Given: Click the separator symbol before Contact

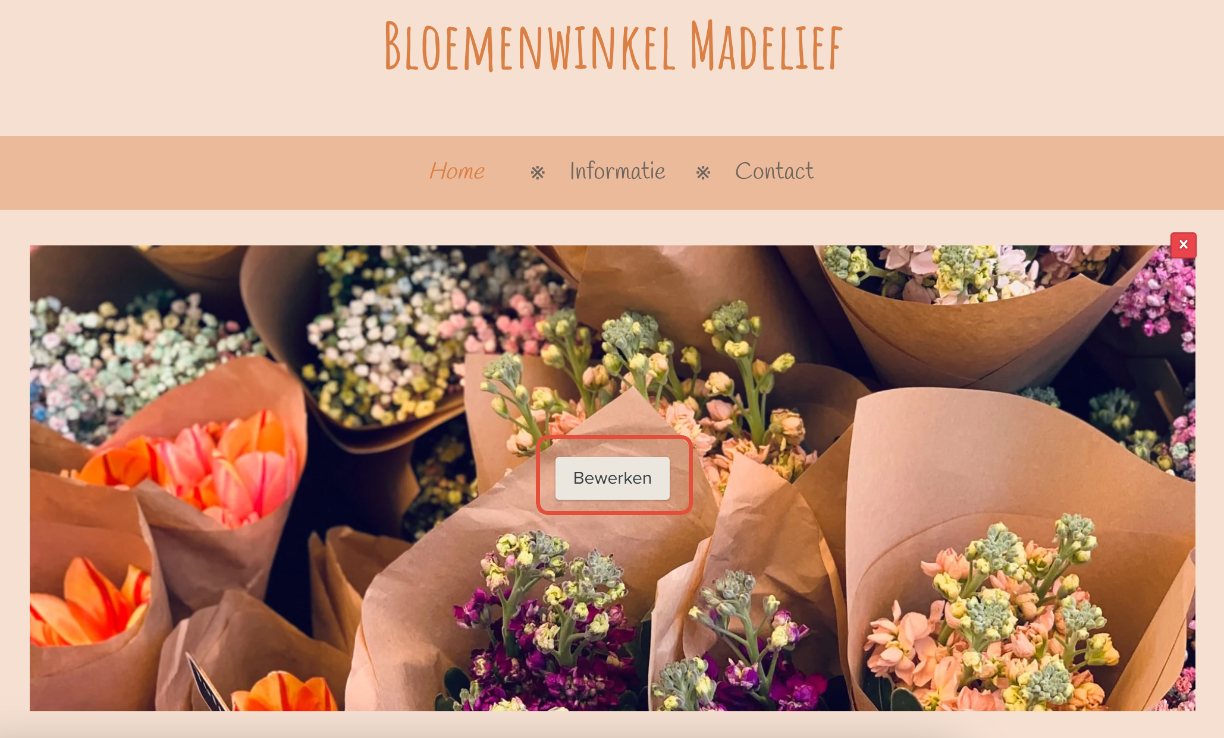Looking at the screenshot, I should click(703, 173).
